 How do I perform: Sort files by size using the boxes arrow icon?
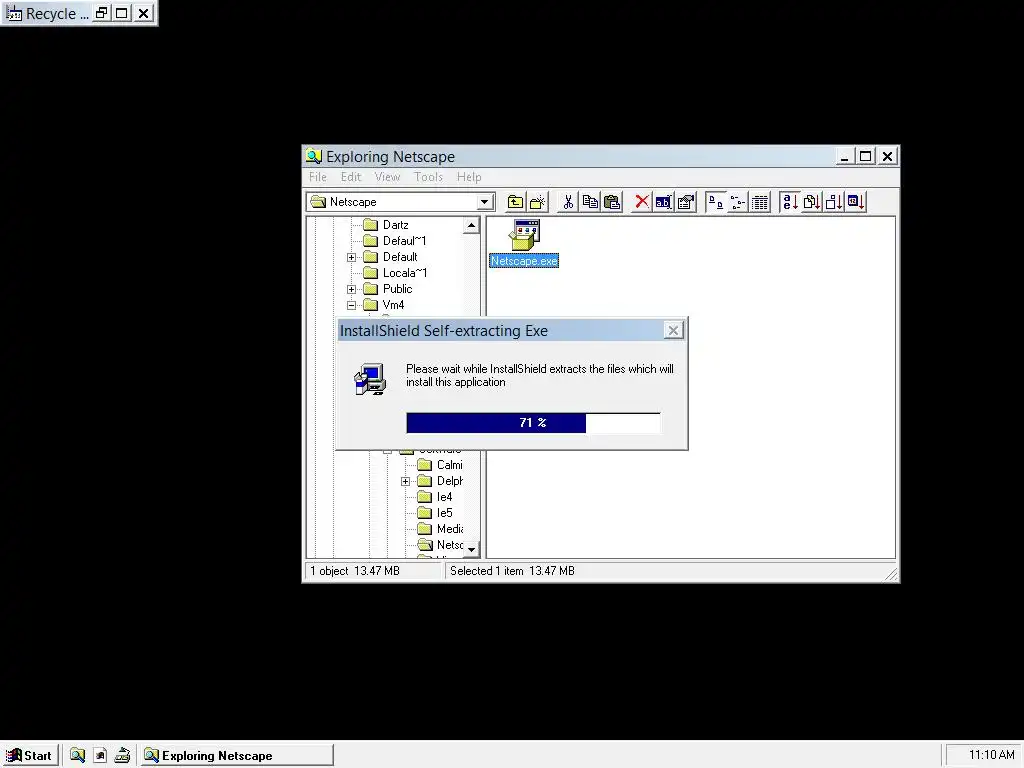pyautogui.click(x=834, y=202)
